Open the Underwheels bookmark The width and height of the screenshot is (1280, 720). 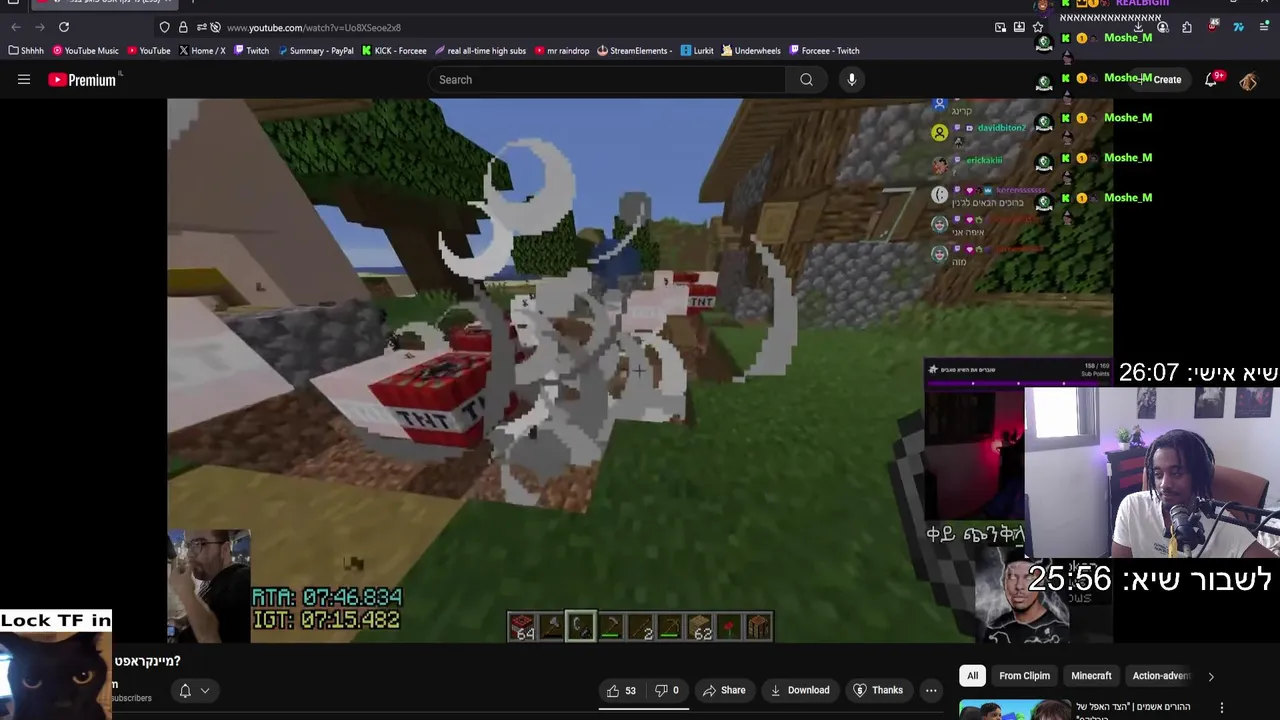coord(751,51)
